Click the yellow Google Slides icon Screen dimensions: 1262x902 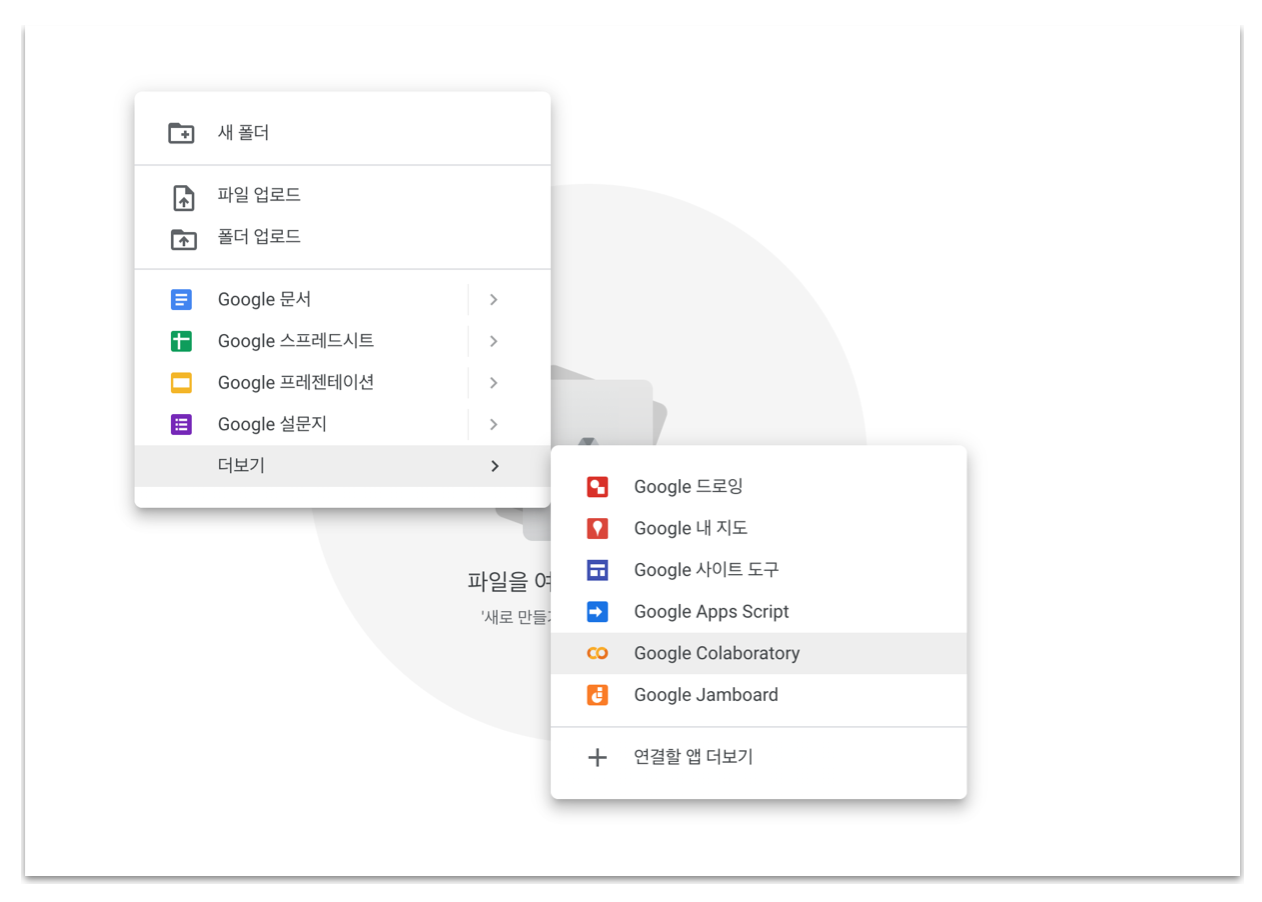pos(181,383)
